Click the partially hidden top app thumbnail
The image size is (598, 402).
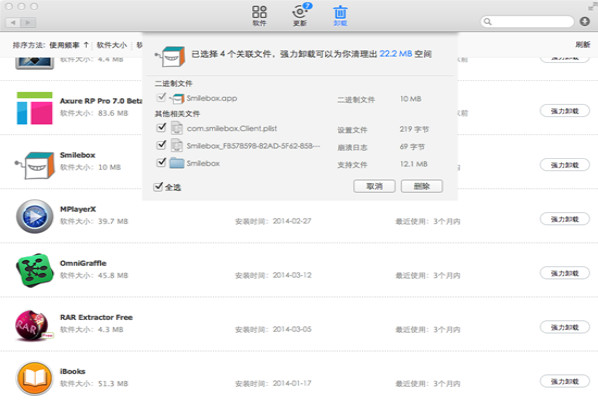tap(34, 63)
